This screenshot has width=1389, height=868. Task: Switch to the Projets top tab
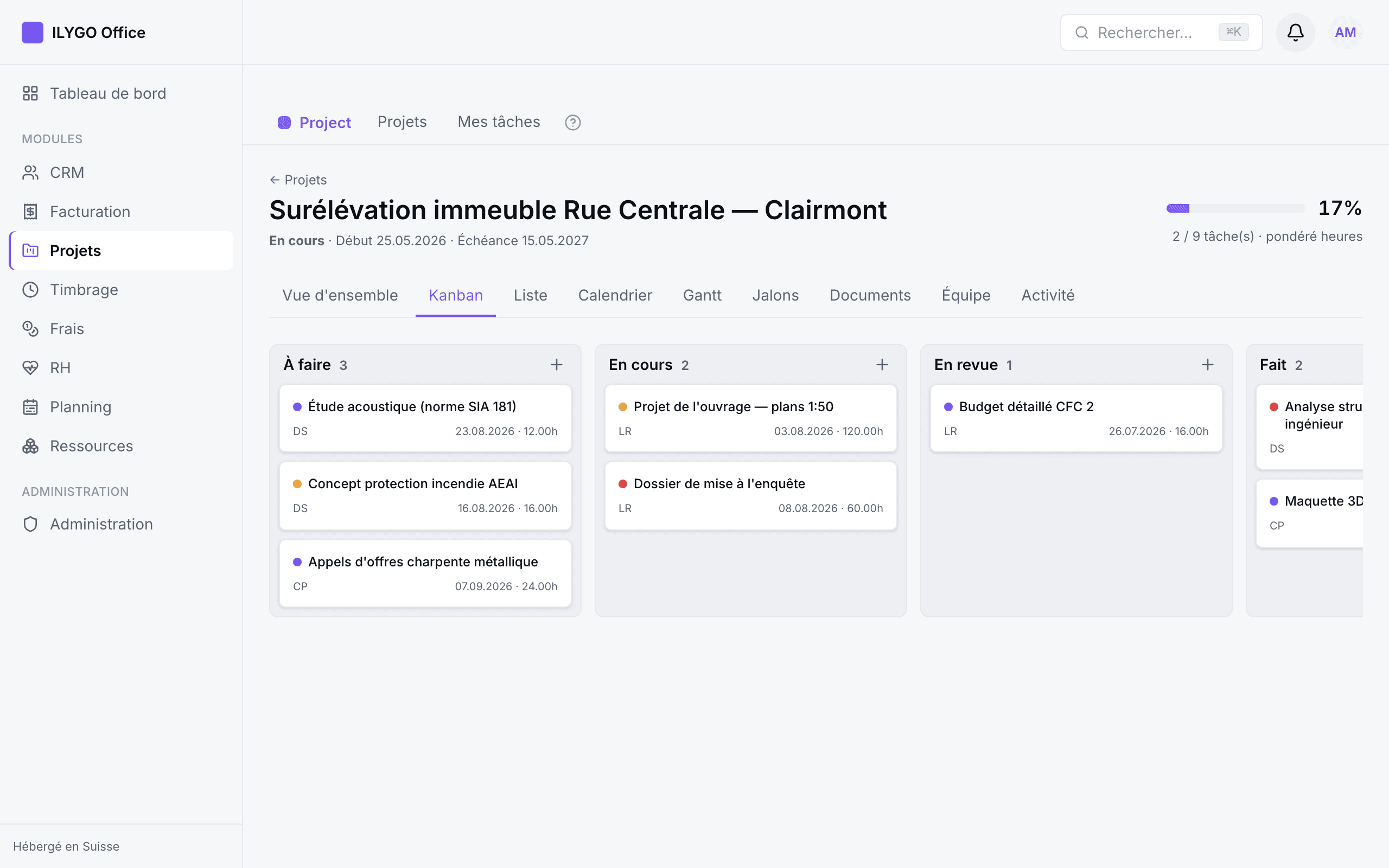tap(402, 122)
